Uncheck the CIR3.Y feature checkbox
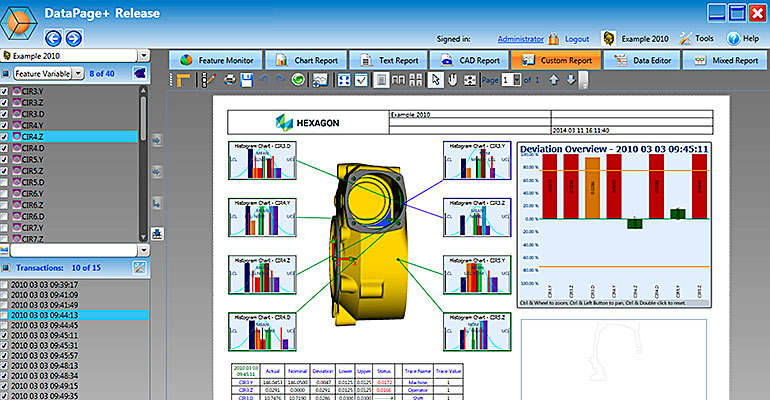This screenshot has width=770, height=400. [x=4, y=91]
